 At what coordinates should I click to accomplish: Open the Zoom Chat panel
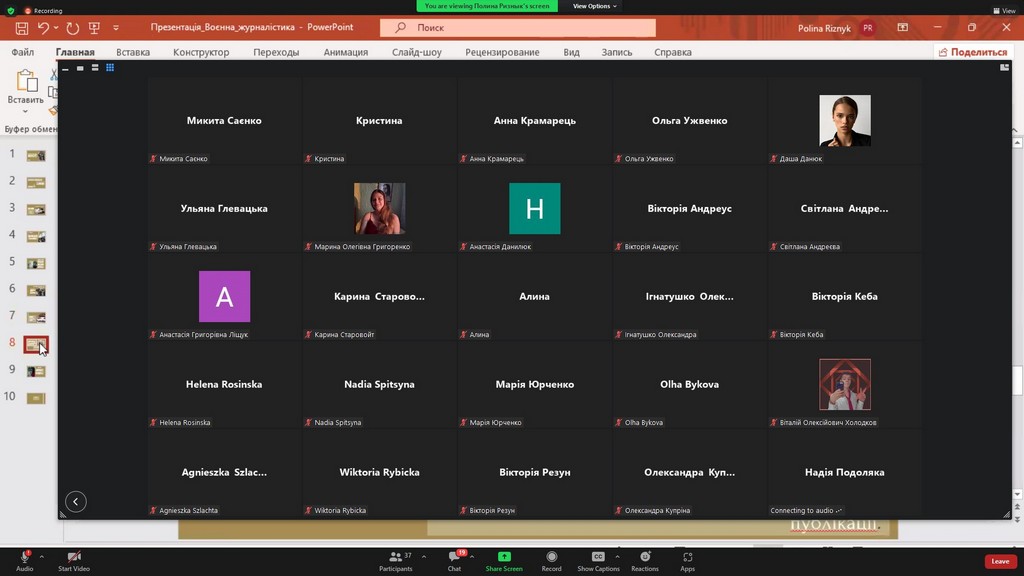tap(454, 557)
